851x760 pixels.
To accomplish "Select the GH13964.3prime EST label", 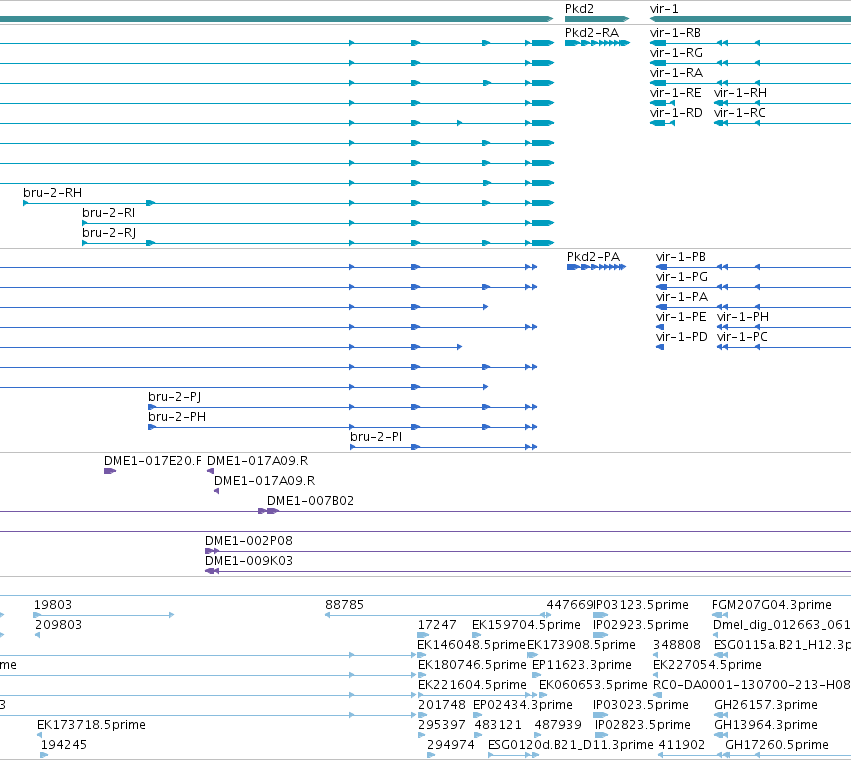I will tap(766, 726).
